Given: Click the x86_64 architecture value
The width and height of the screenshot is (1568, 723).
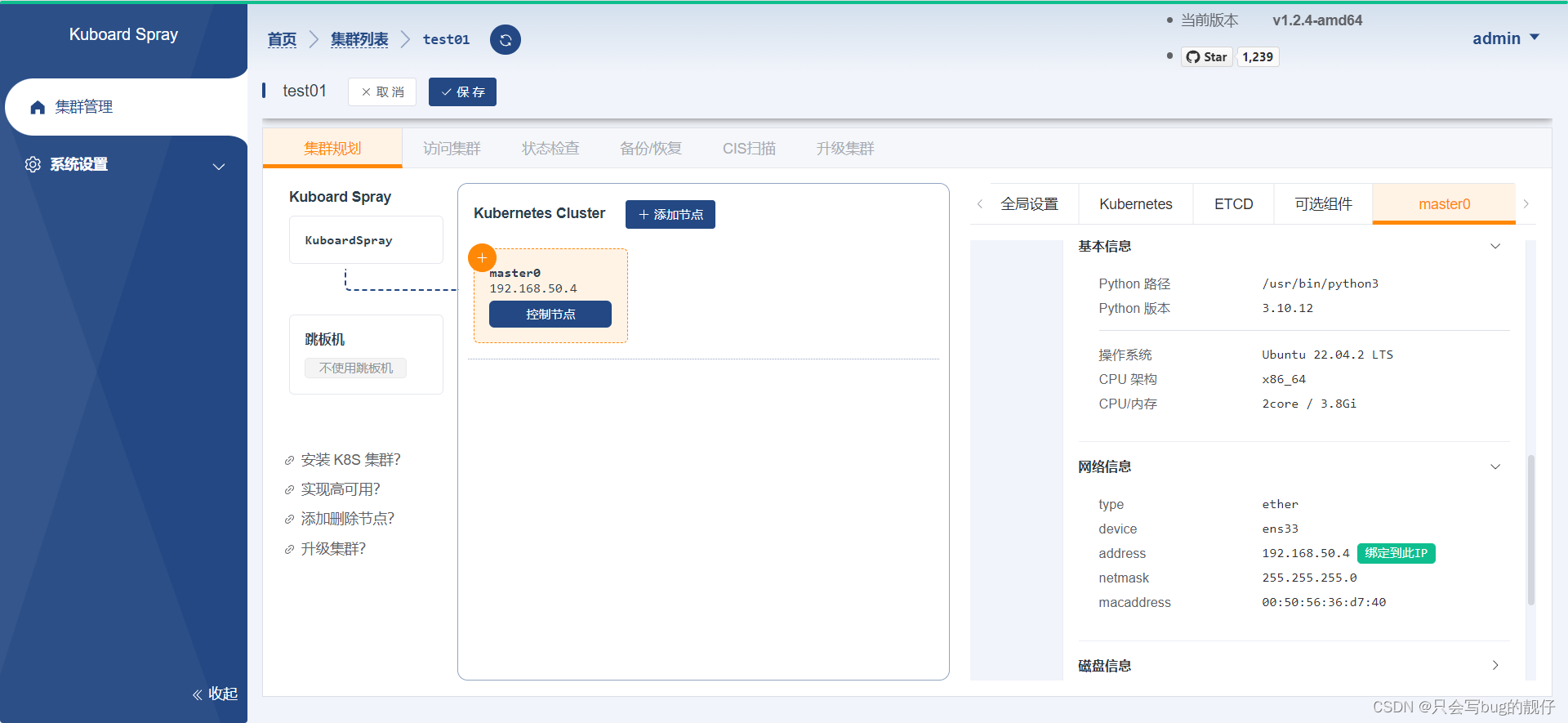Looking at the screenshot, I should click(x=1284, y=379).
